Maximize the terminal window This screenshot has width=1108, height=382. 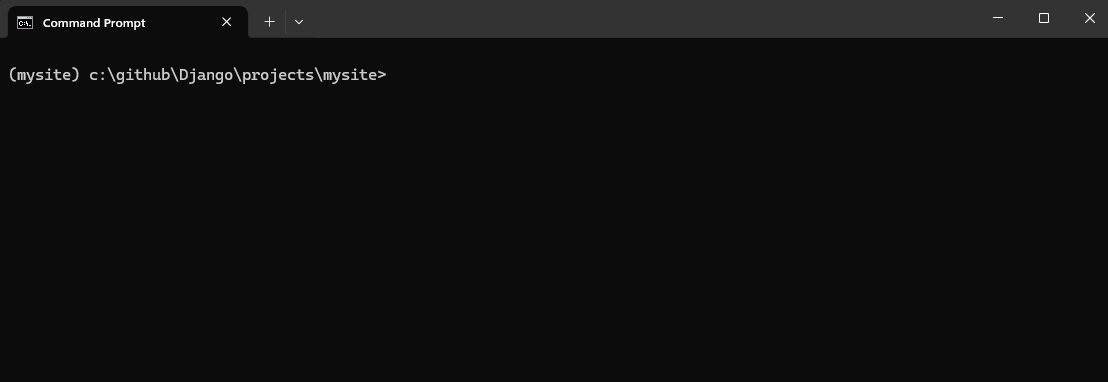click(1044, 18)
